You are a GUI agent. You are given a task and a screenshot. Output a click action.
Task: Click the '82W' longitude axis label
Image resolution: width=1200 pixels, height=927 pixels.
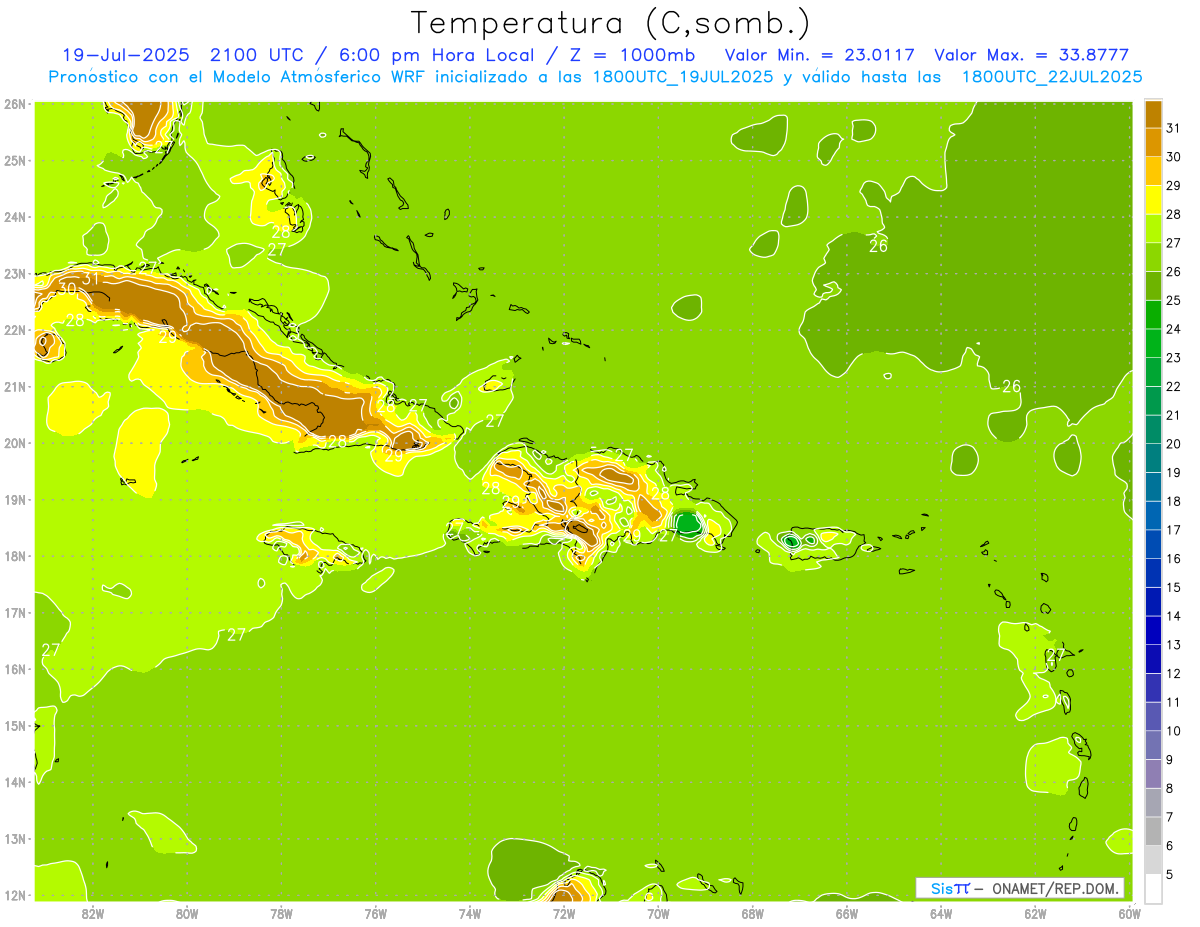pos(93,913)
